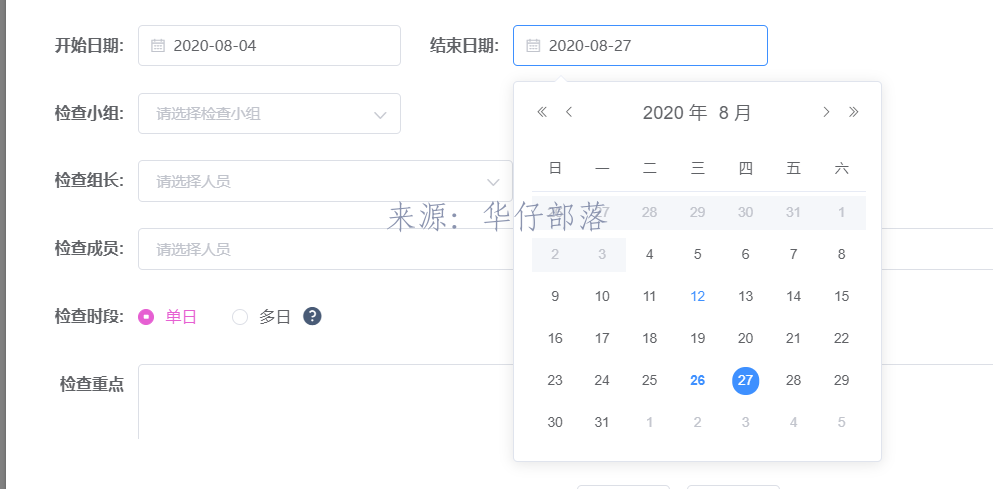Click inside the 检查重点 text area

tap(566, 402)
